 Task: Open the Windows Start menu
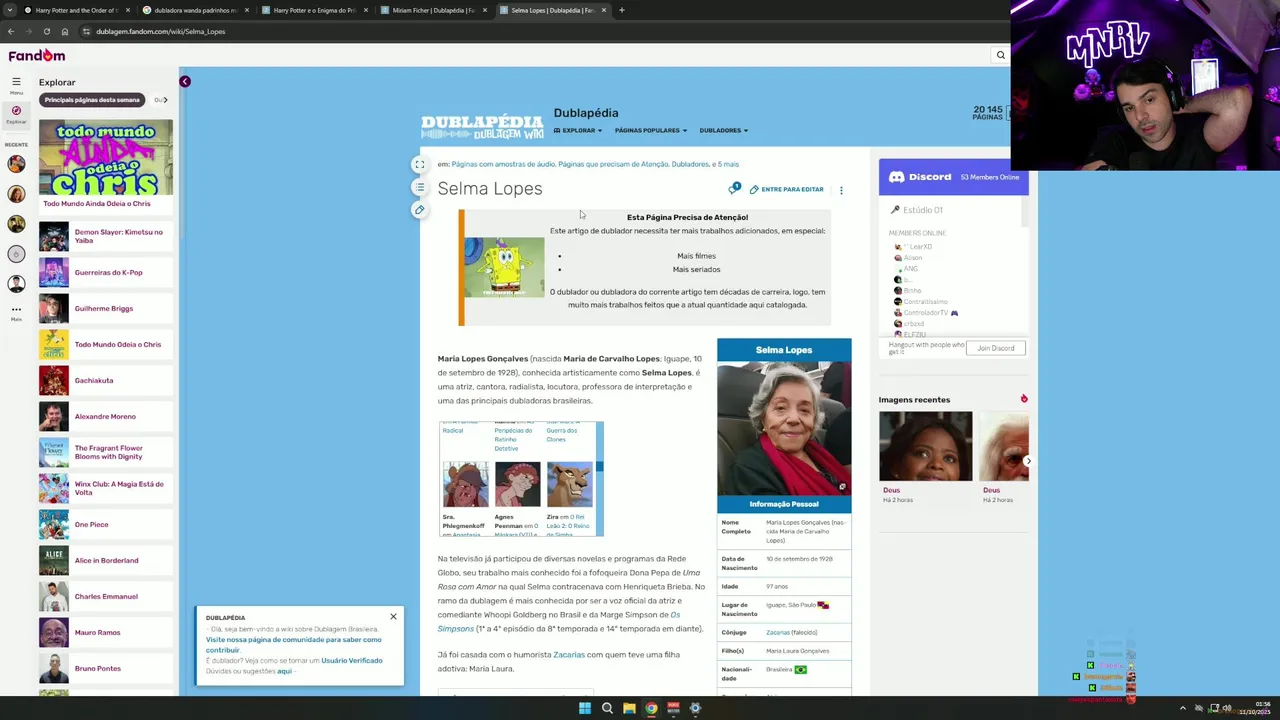pos(585,708)
